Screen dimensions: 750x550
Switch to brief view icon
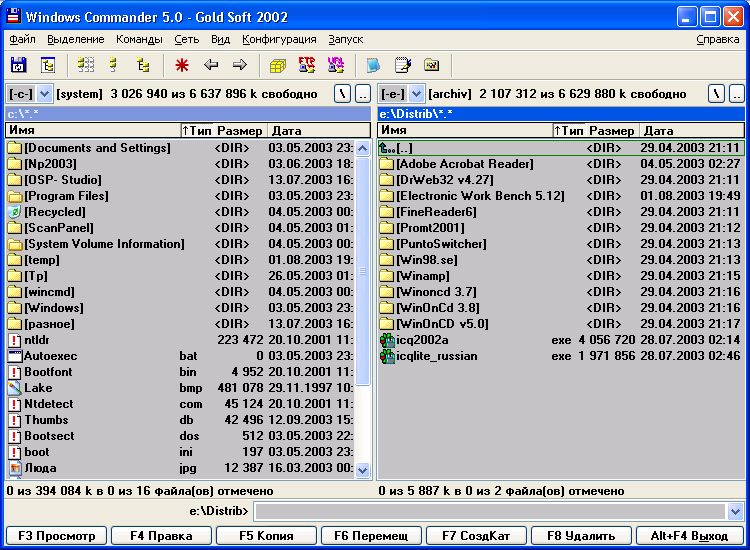86,65
